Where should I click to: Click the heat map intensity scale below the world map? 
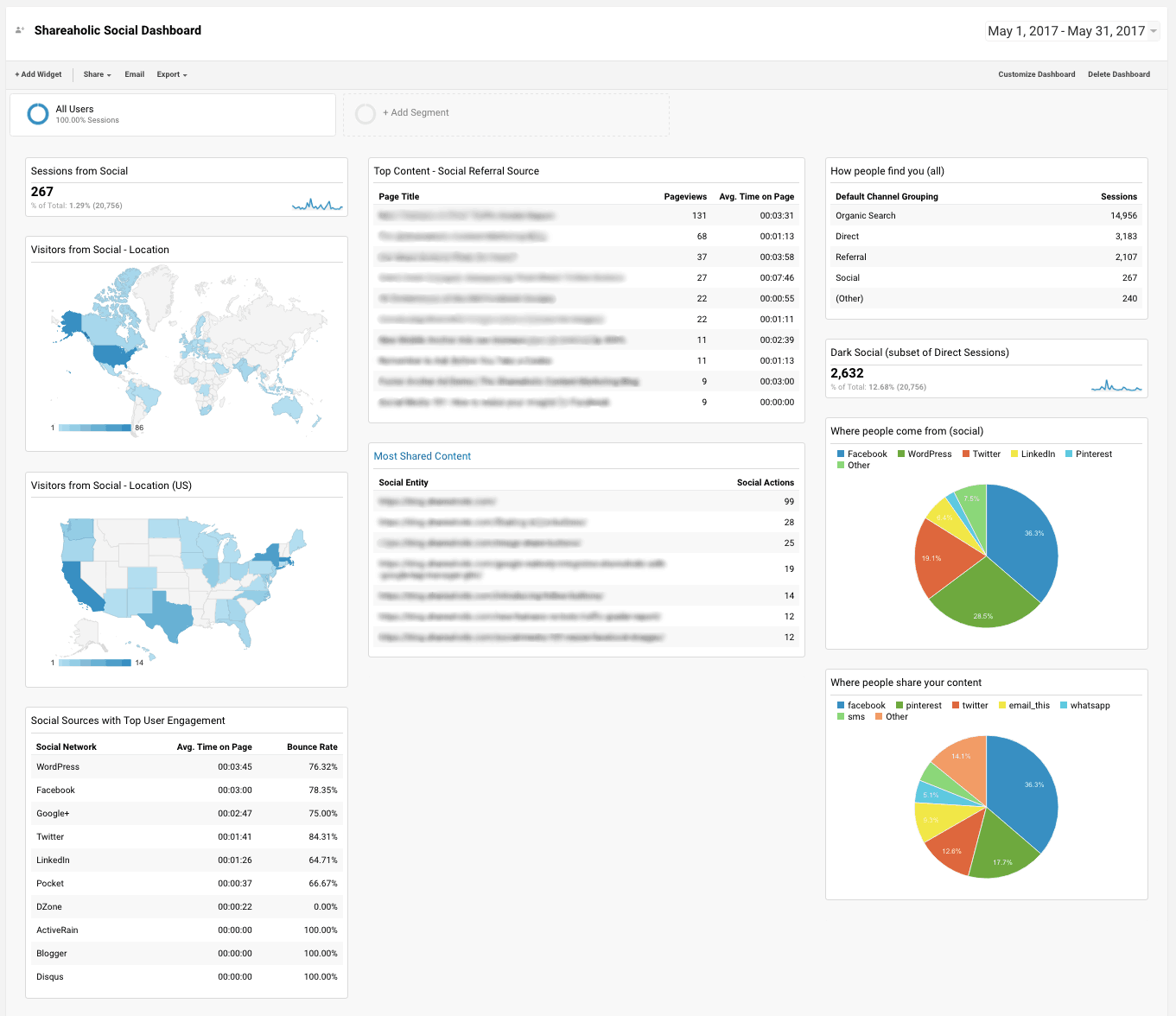click(x=95, y=427)
